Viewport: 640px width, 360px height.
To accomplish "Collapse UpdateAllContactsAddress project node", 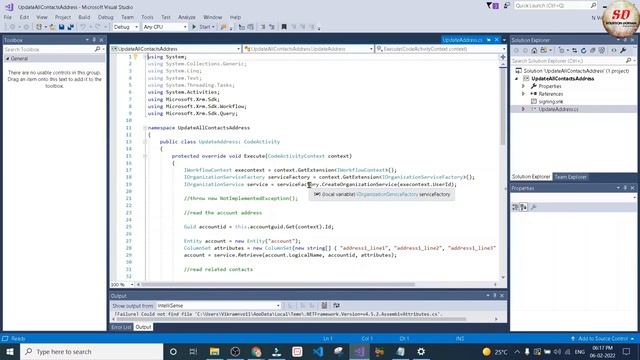I will tap(517, 78).
